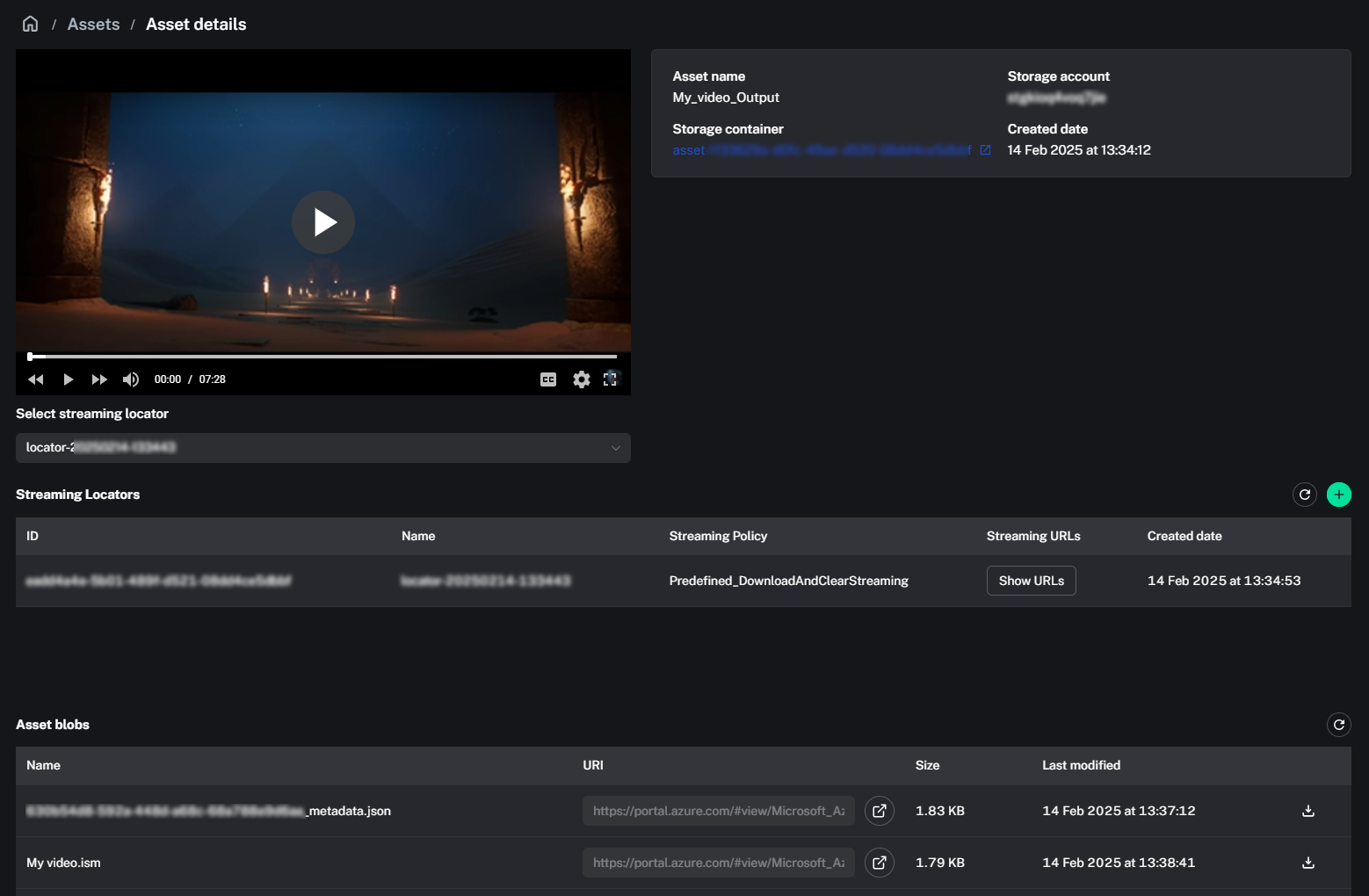
Task: Enter fullscreen mode in the video player
Action: coord(611,379)
